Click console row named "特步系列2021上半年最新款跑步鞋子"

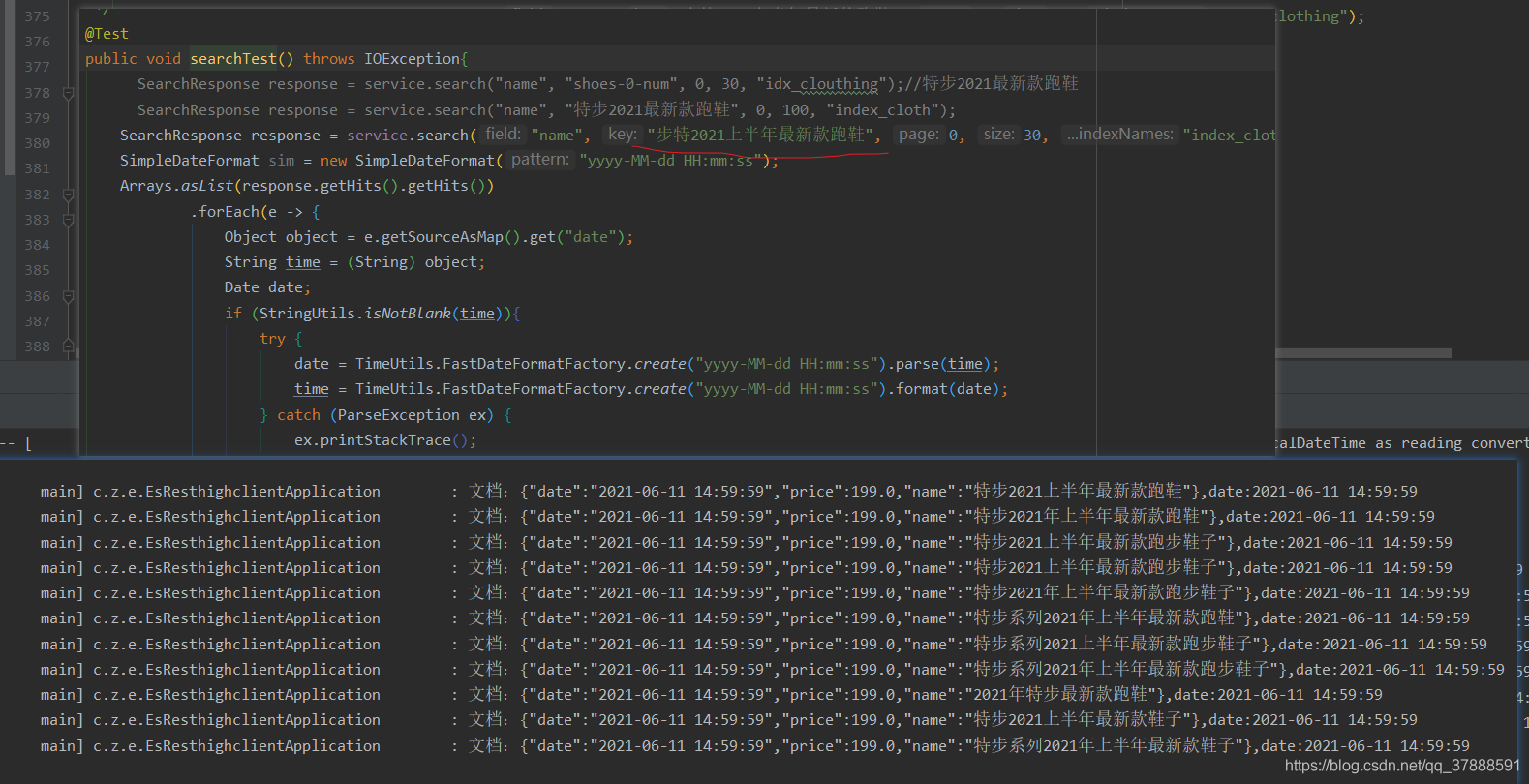[763, 645]
